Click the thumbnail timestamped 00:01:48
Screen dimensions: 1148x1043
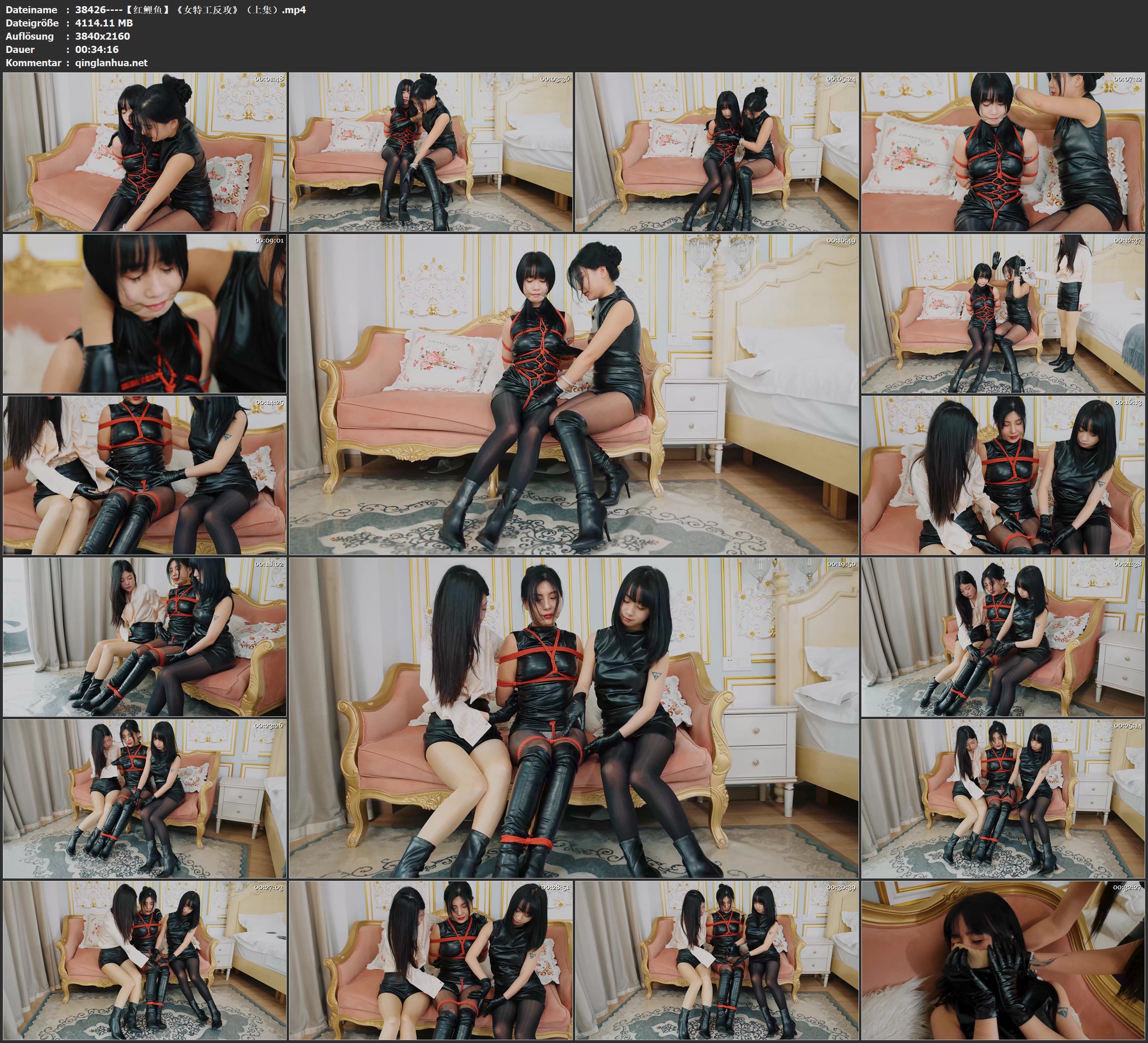[145, 152]
